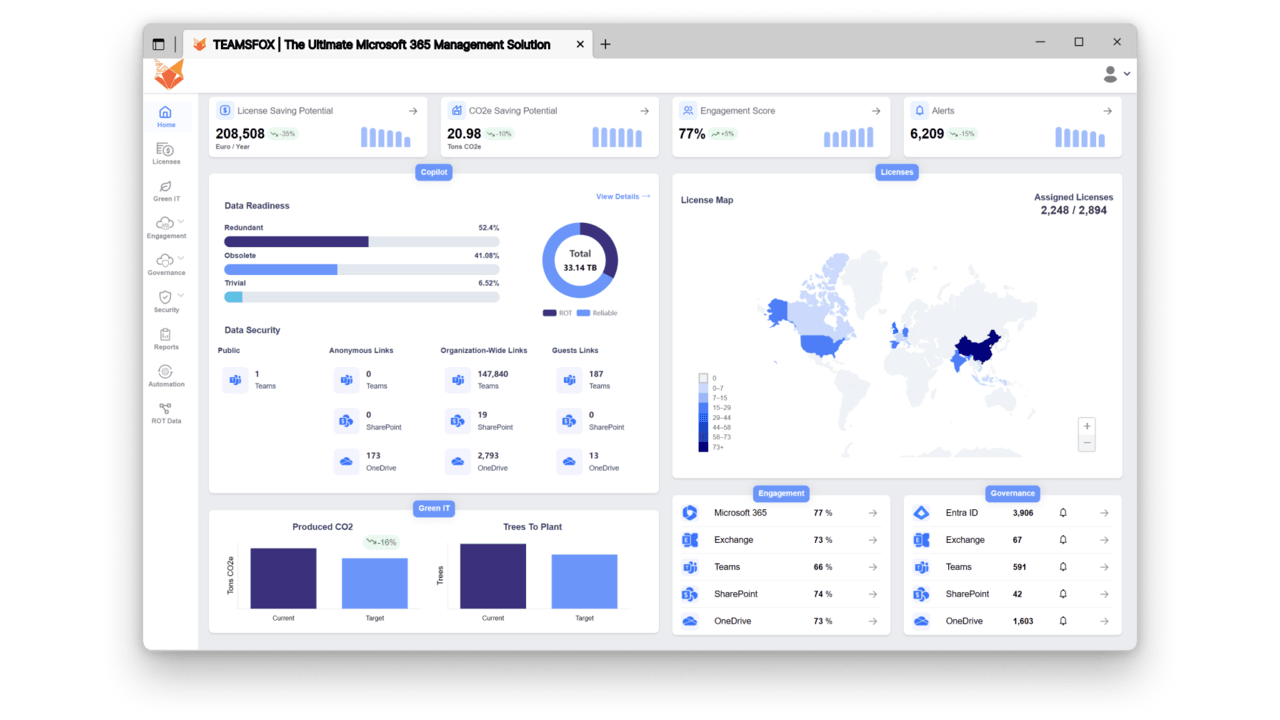The width and height of the screenshot is (1280, 720).
Task: Open the Engagement SharePoint row arrow
Action: (x=873, y=594)
